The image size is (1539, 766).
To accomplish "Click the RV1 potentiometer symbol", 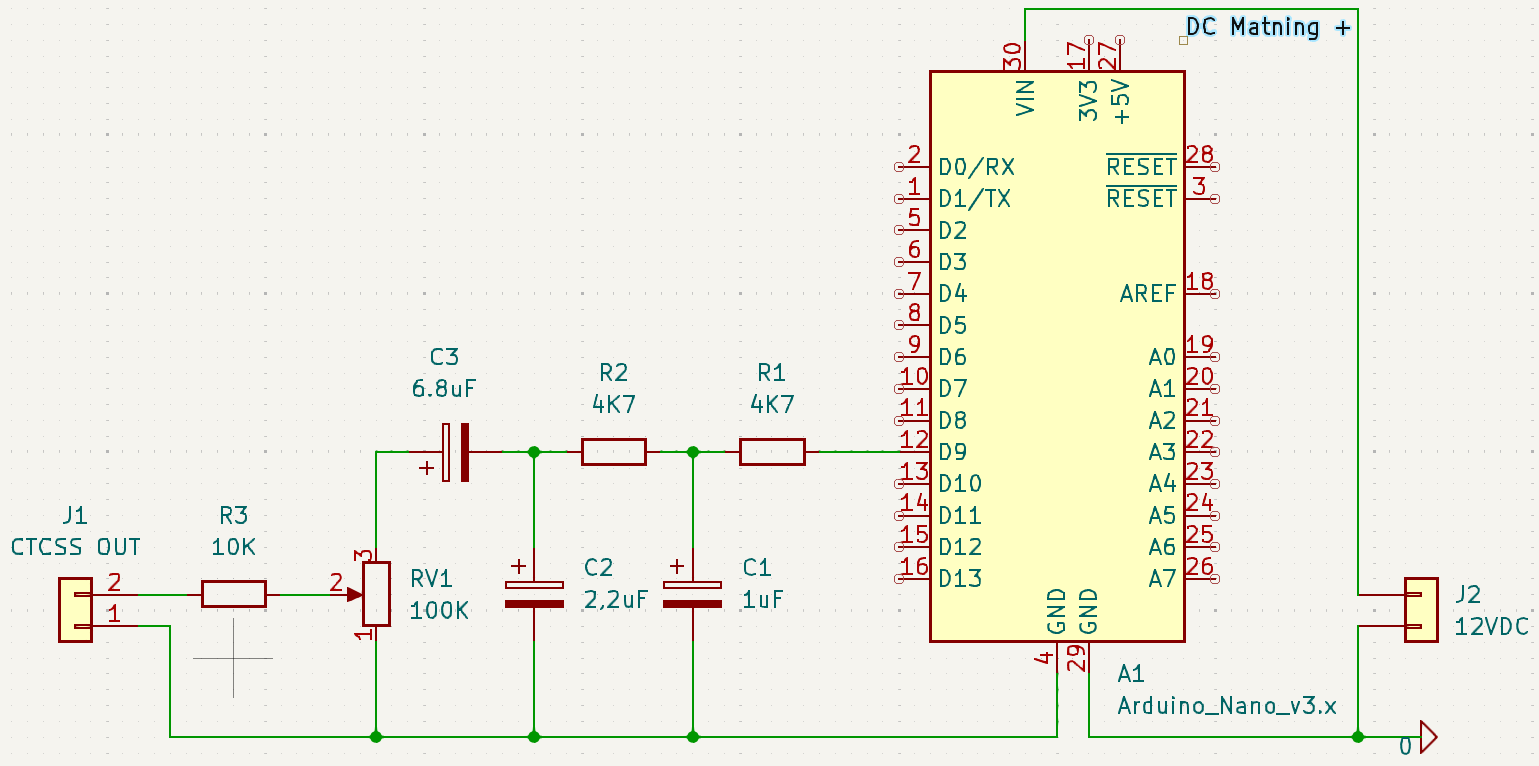I will [376, 594].
